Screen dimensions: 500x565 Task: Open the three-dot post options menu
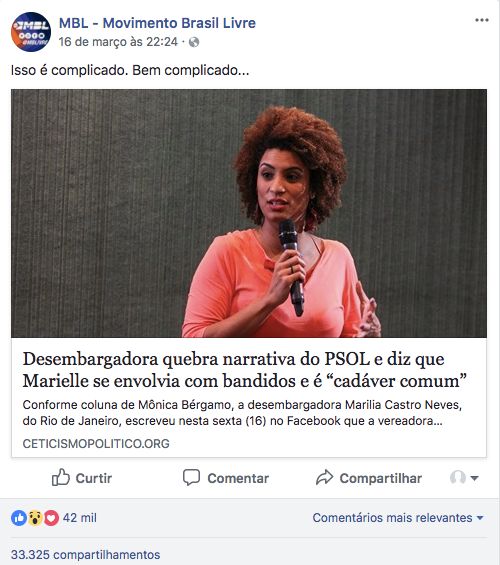(x=482, y=20)
